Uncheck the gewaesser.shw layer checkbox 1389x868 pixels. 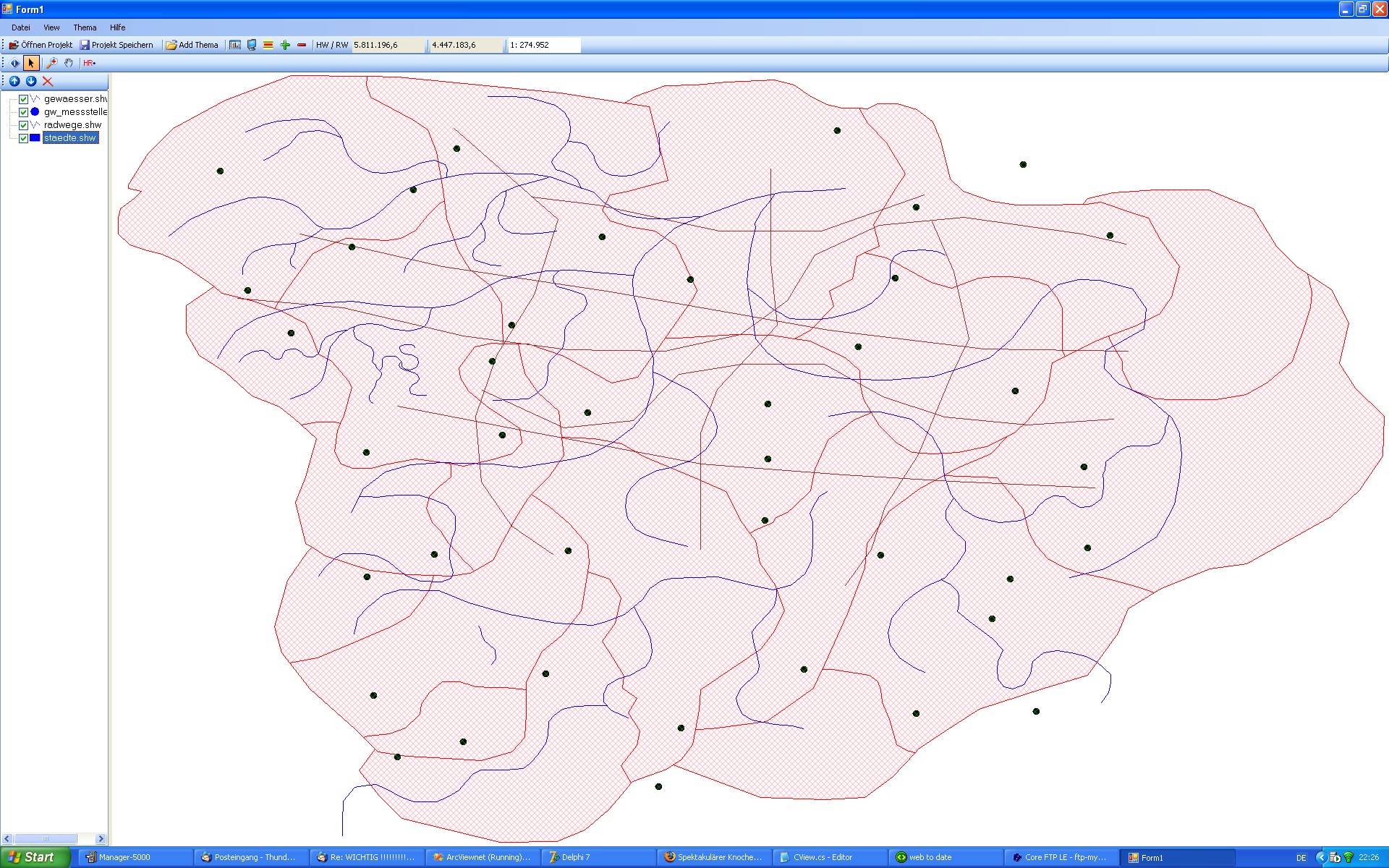pyautogui.click(x=23, y=99)
